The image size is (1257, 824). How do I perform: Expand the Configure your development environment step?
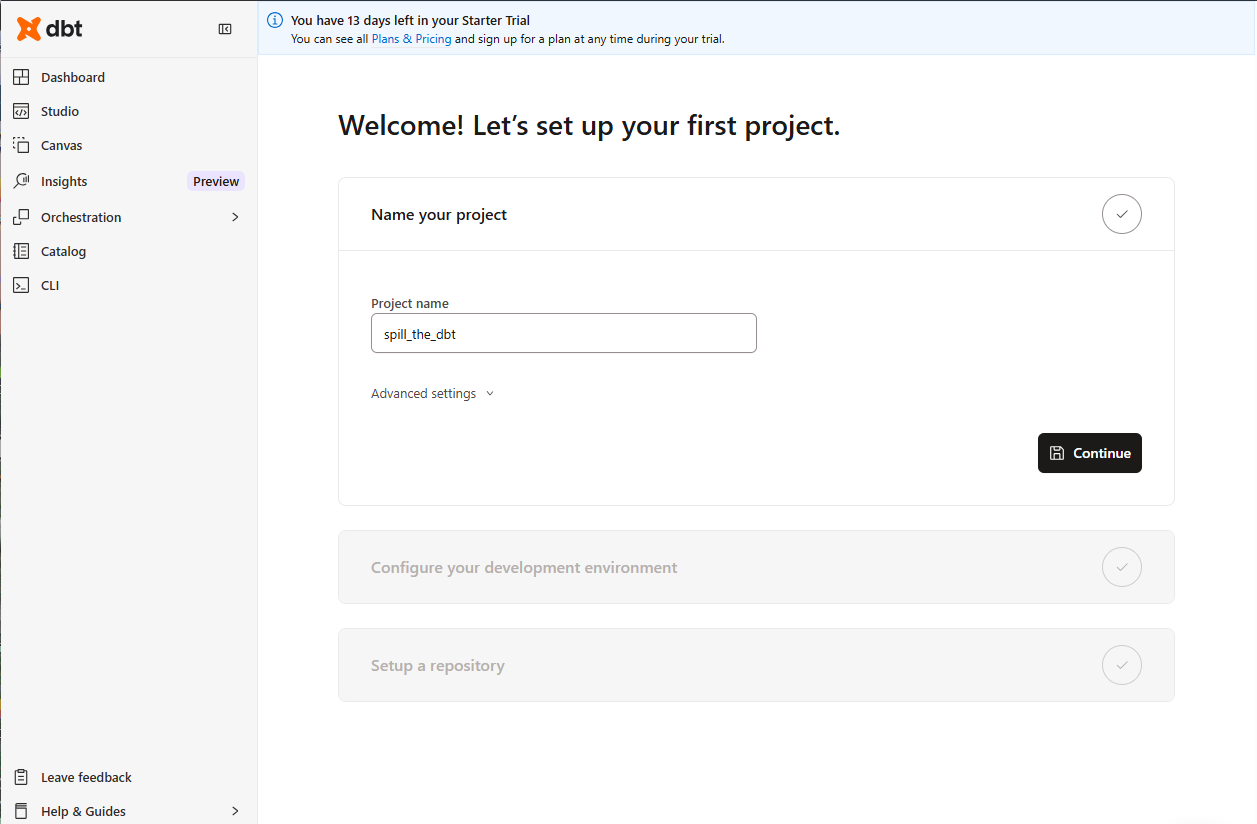(x=756, y=567)
